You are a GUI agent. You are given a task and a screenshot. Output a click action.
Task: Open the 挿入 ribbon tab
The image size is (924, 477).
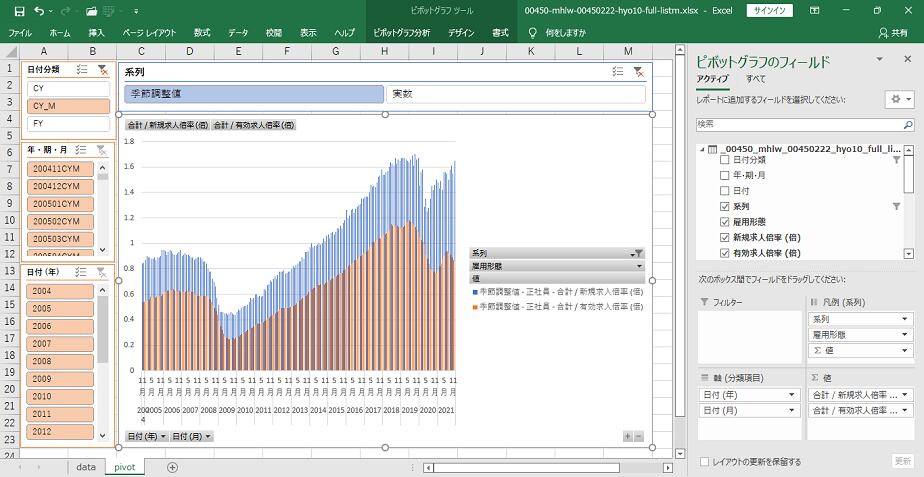tap(96, 33)
